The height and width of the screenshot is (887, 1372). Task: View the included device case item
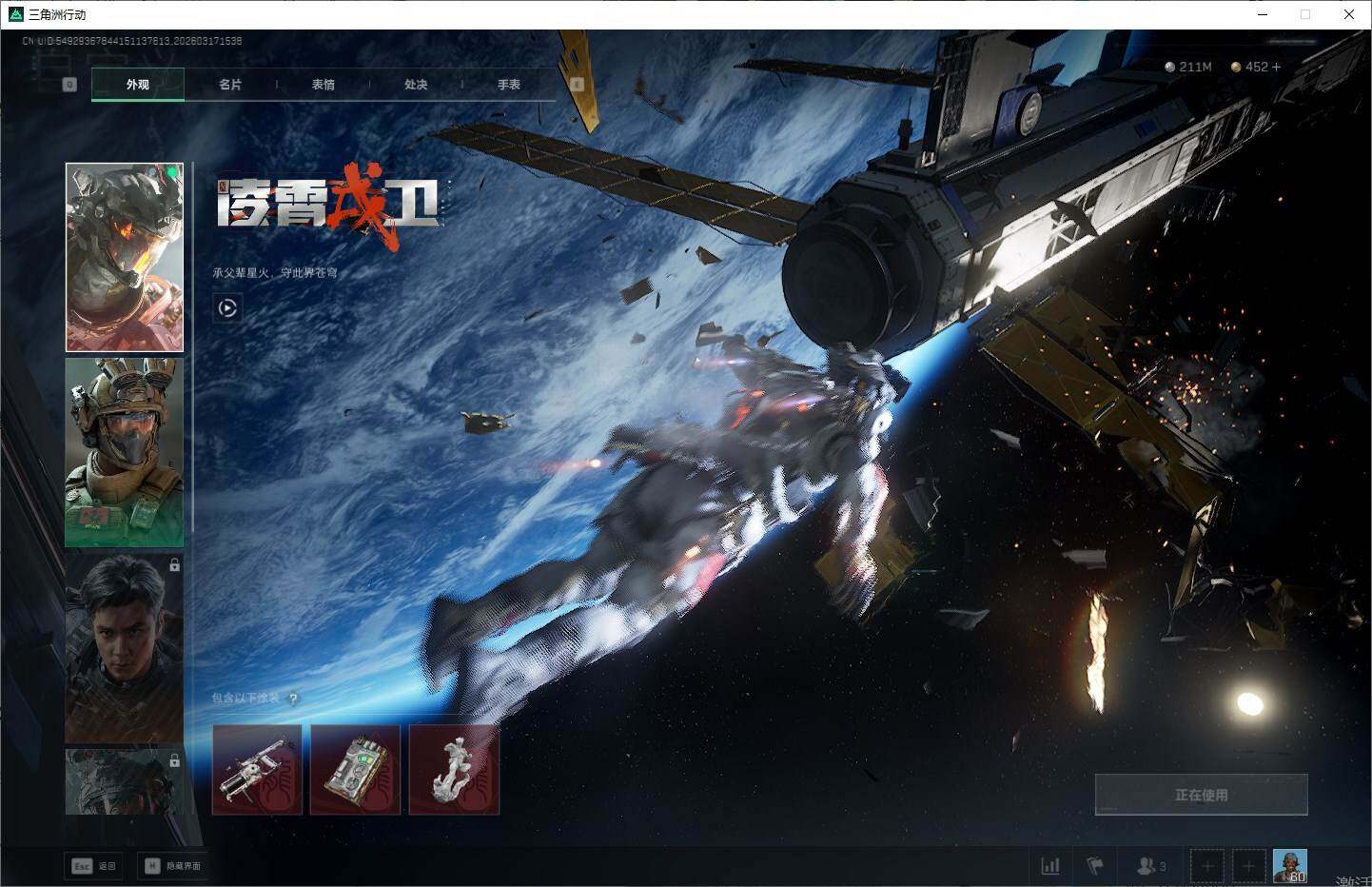click(355, 769)
